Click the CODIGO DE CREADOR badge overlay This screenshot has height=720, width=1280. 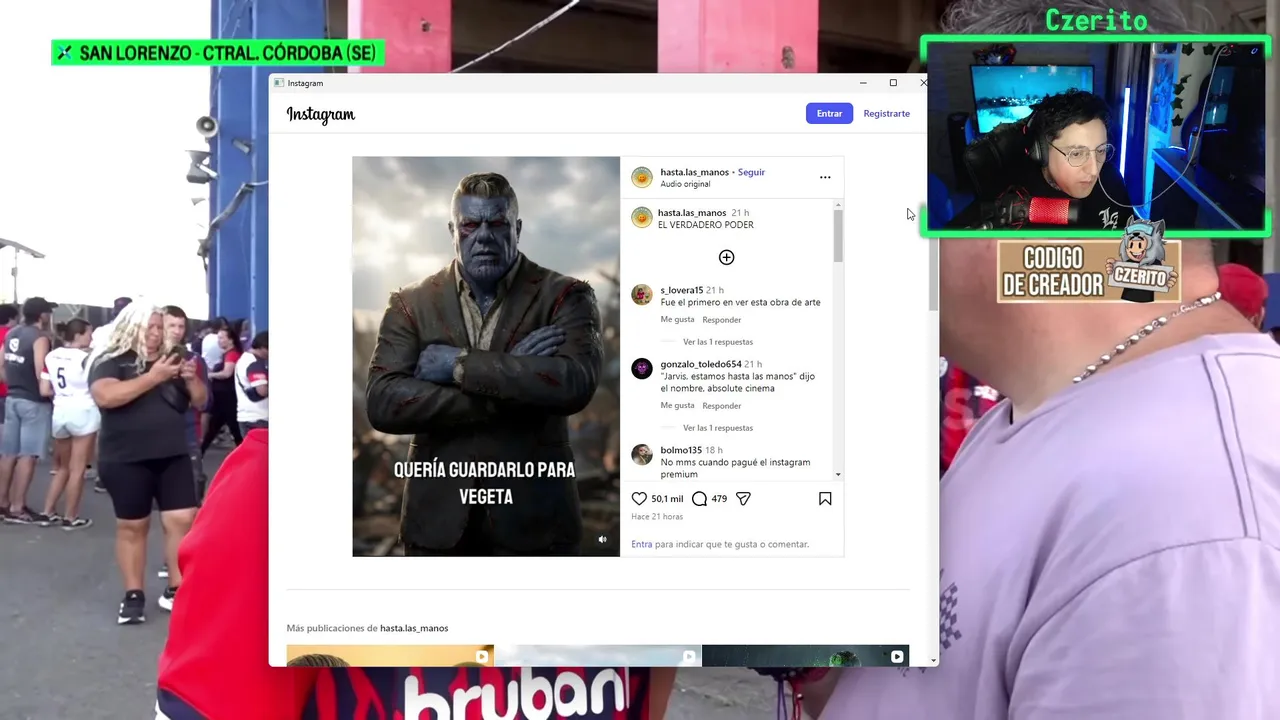(x=1090, y=271)
